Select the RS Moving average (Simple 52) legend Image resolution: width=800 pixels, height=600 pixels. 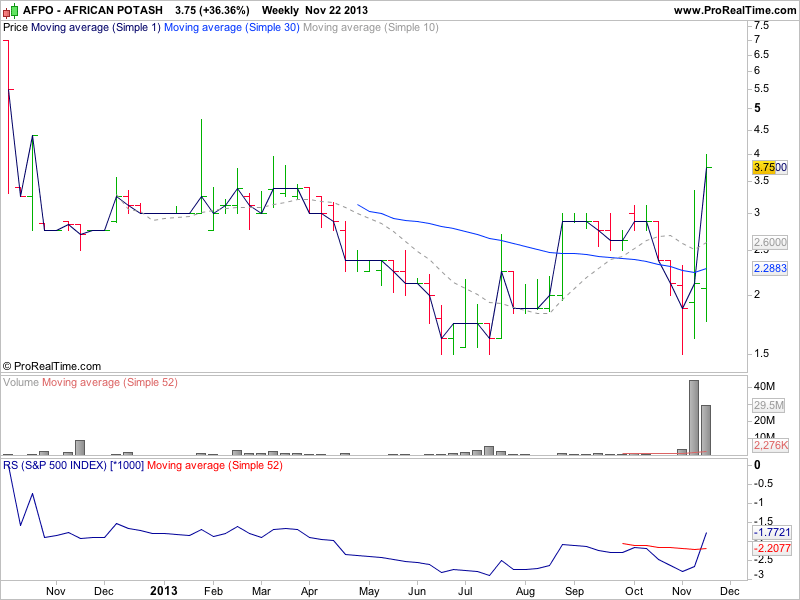(215, 465)
